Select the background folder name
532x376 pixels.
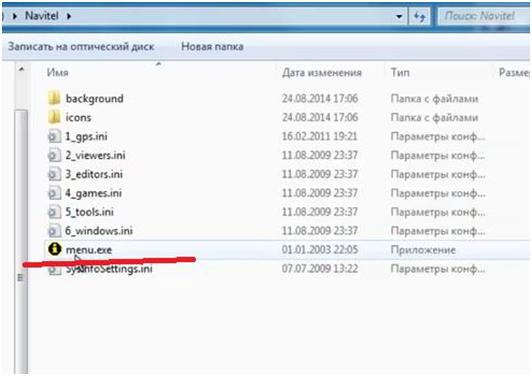coord(94,99)
